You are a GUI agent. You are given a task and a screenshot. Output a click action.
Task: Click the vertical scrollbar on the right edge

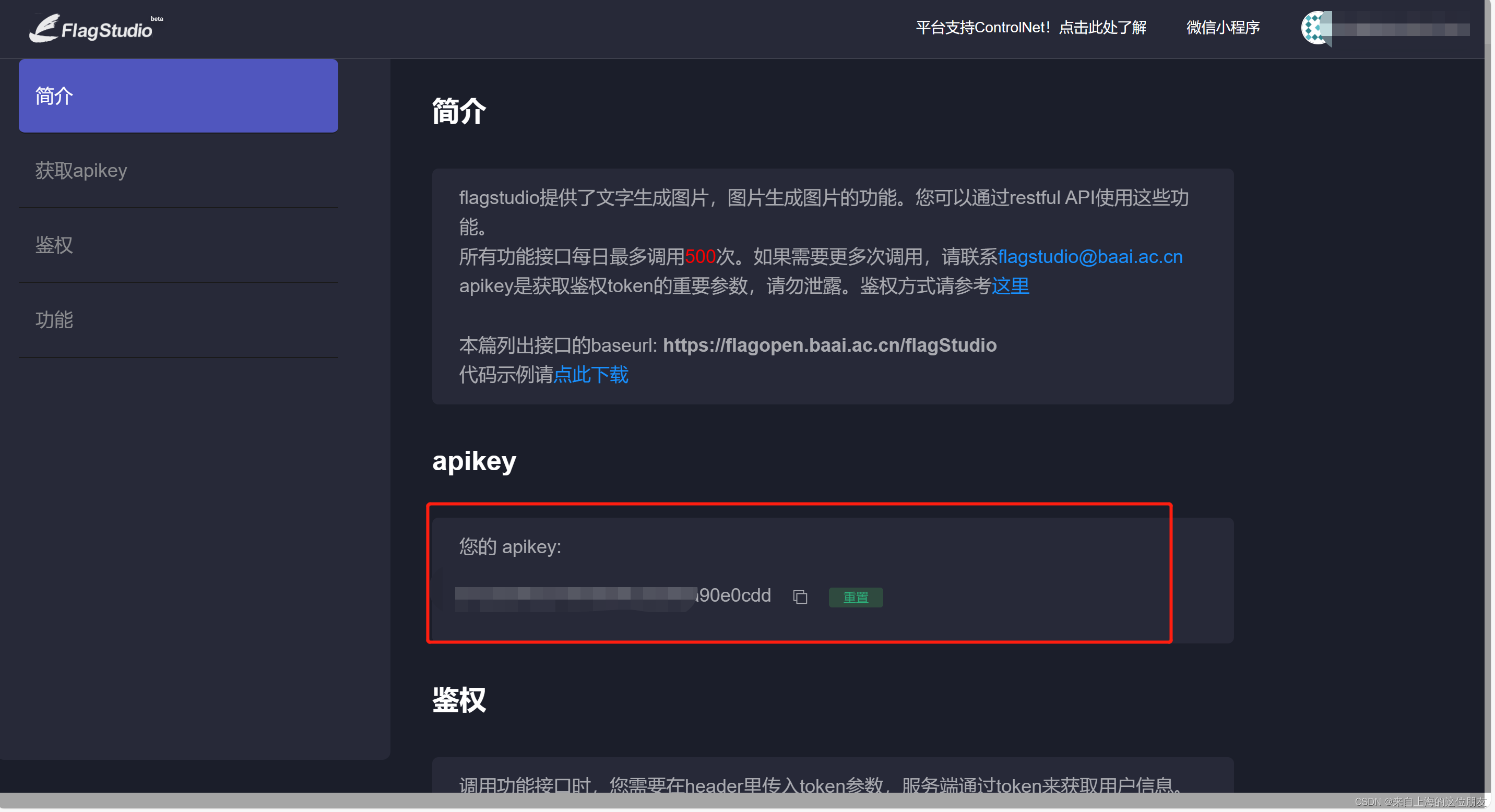click(x=1489, y=396)
